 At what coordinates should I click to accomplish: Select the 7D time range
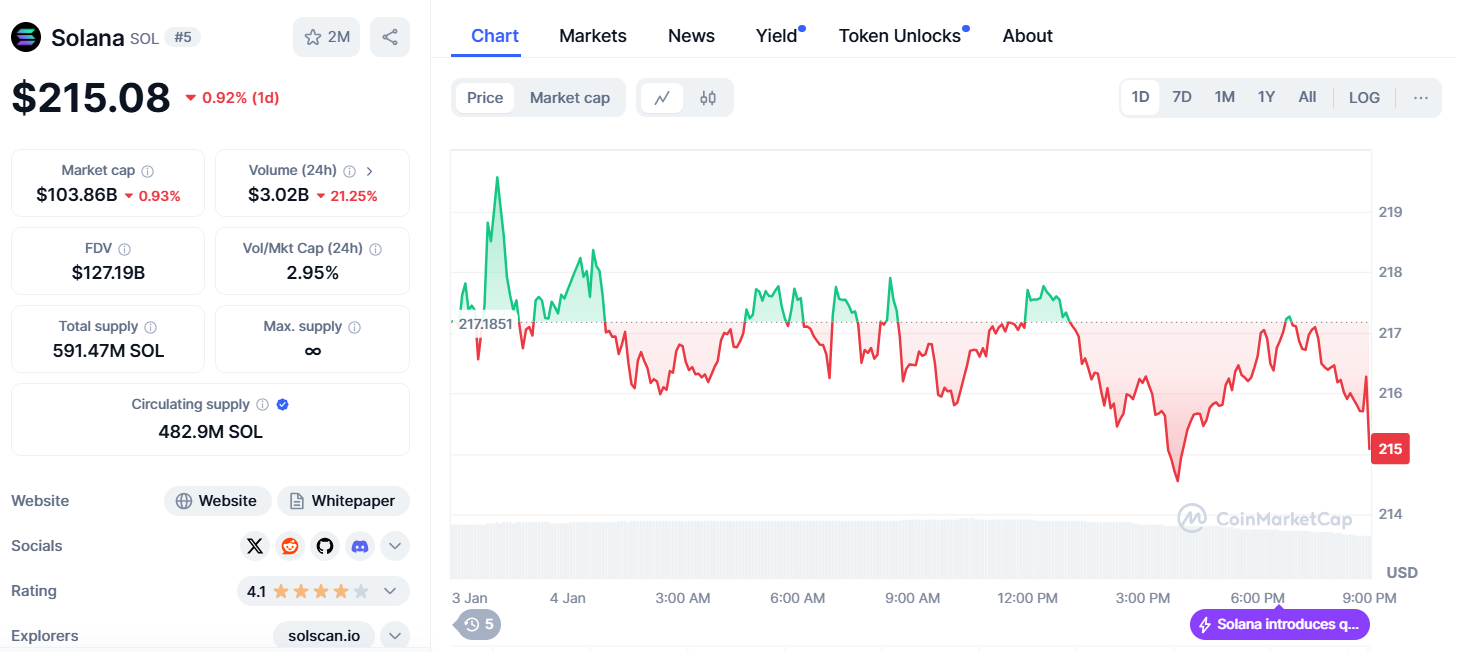click(x=1182, y=98)
